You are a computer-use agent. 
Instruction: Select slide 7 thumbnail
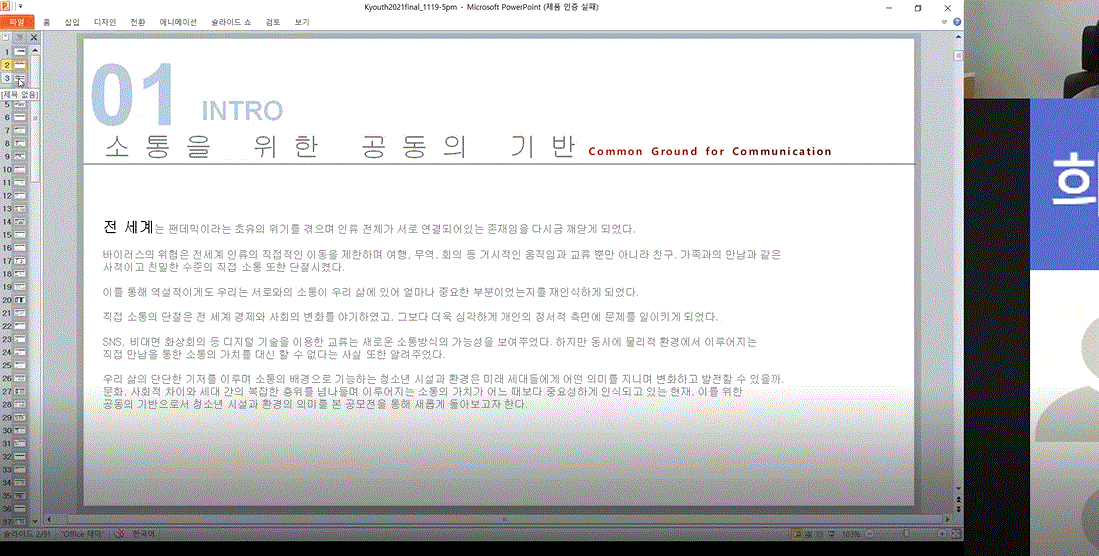coord(20,130)
